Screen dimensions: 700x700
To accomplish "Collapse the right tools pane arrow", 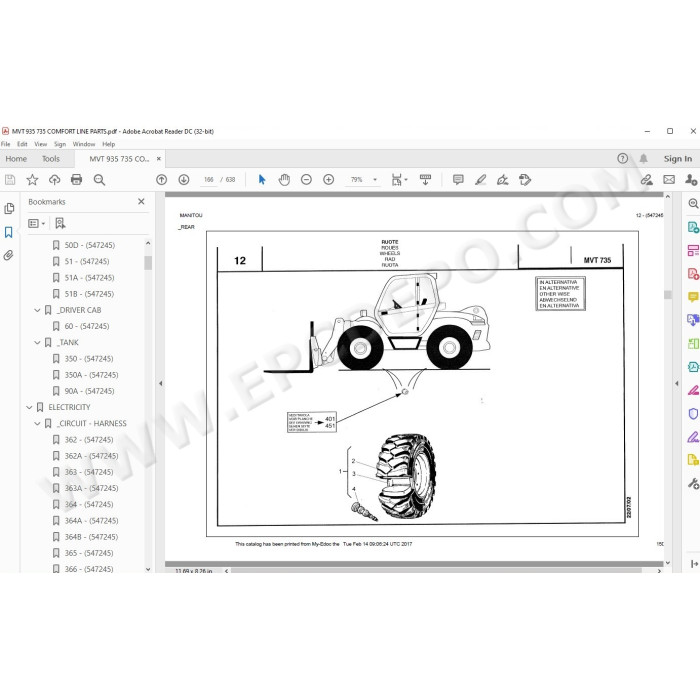I will tap(676, 383).
